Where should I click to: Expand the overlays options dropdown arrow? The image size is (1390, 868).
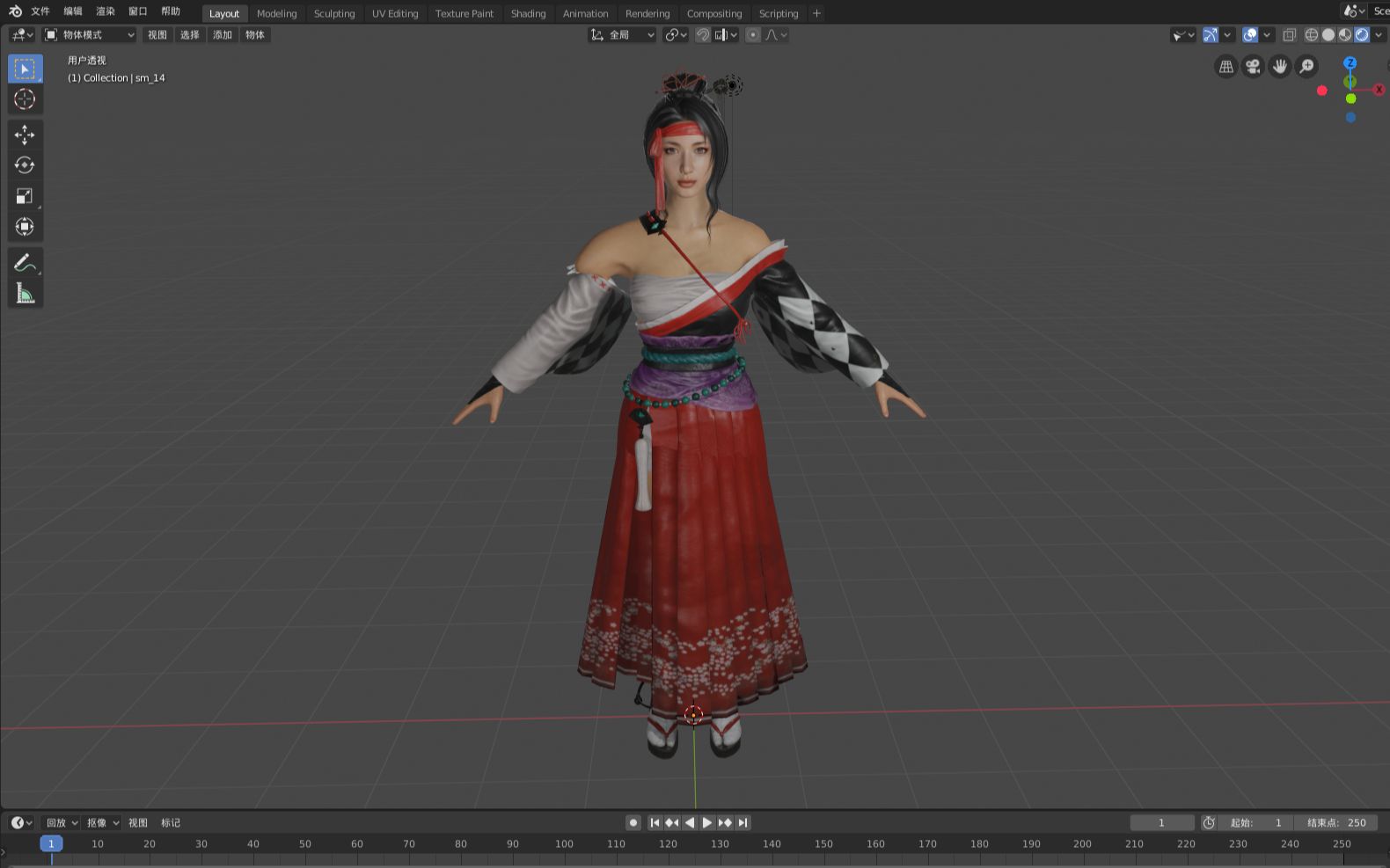point(1267,35)
